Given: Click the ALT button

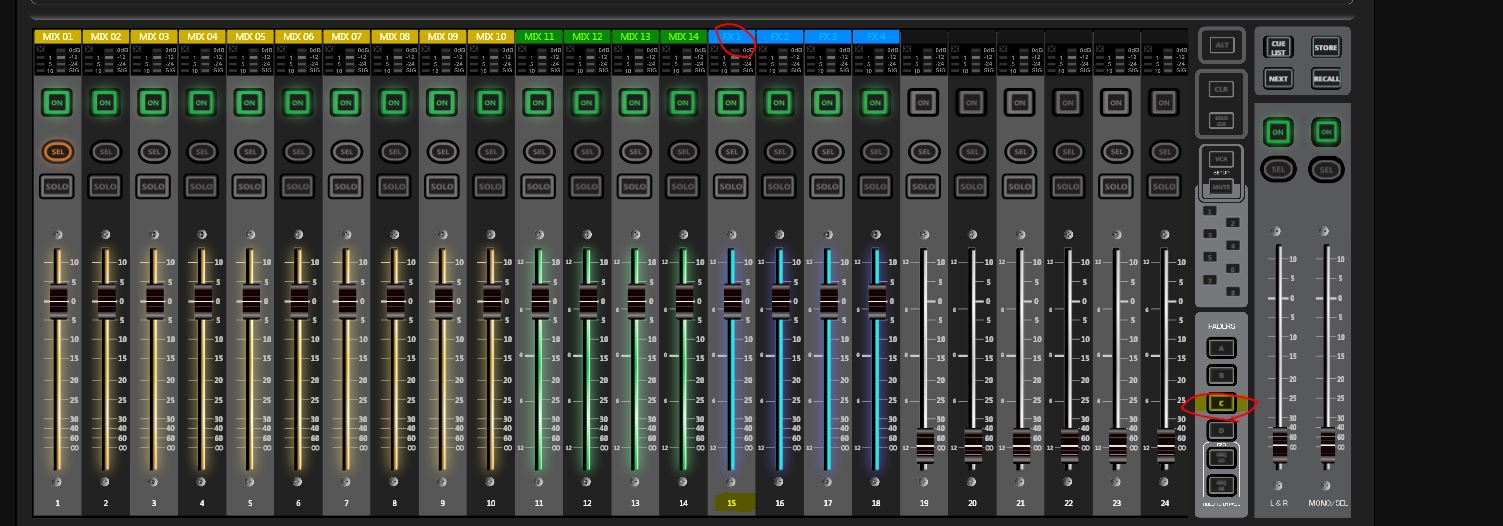Looking at the screenshot, I should (x=1221, y=45).
